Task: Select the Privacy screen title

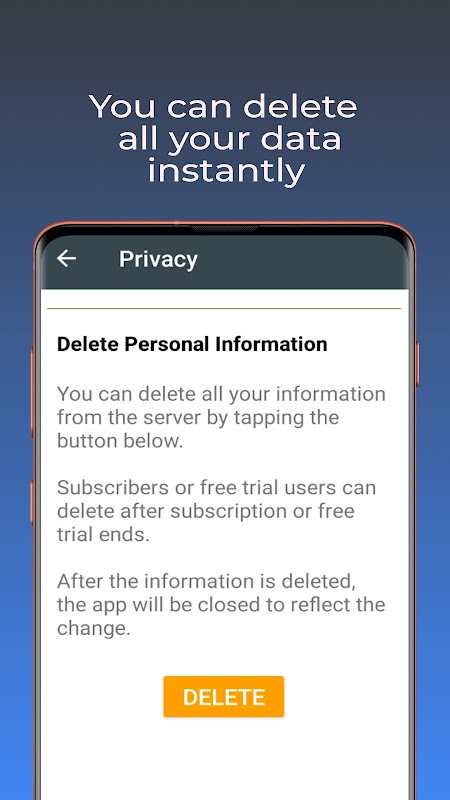Action: click(158, 259)
